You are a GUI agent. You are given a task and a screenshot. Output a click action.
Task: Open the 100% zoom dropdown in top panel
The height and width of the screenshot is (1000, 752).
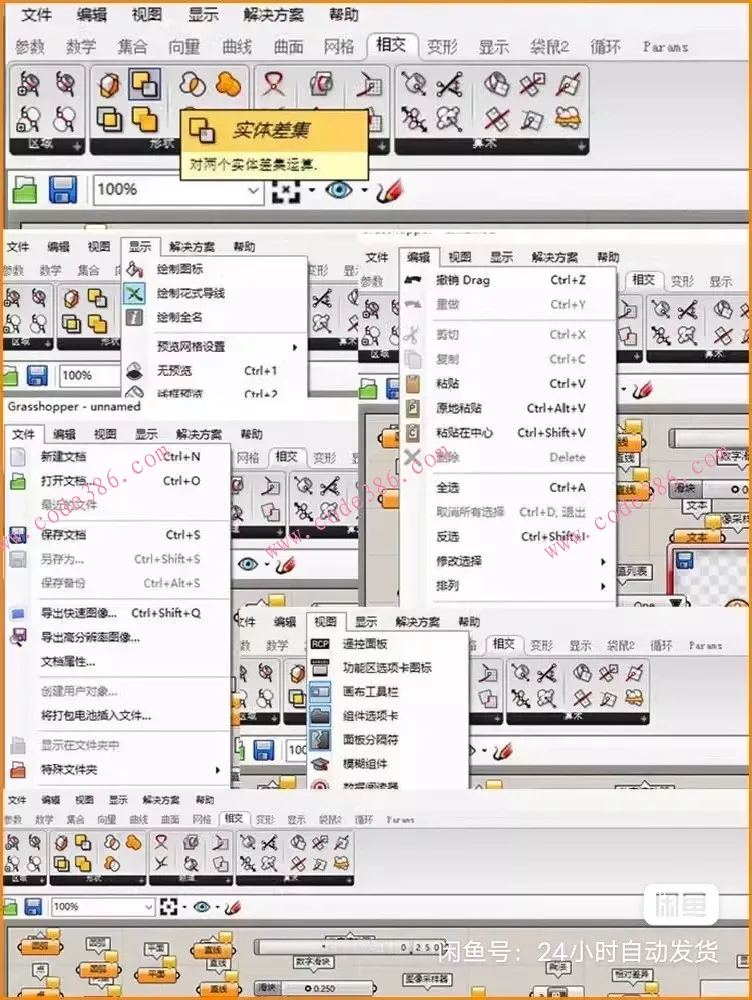coord(253,190)
